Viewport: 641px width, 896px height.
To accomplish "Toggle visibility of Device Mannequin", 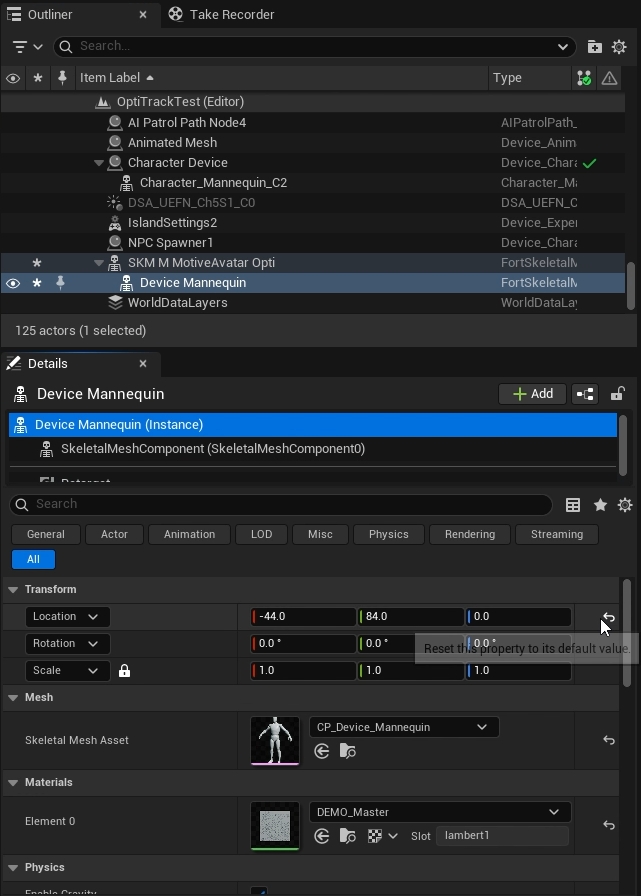I will [x=13, y=283].
